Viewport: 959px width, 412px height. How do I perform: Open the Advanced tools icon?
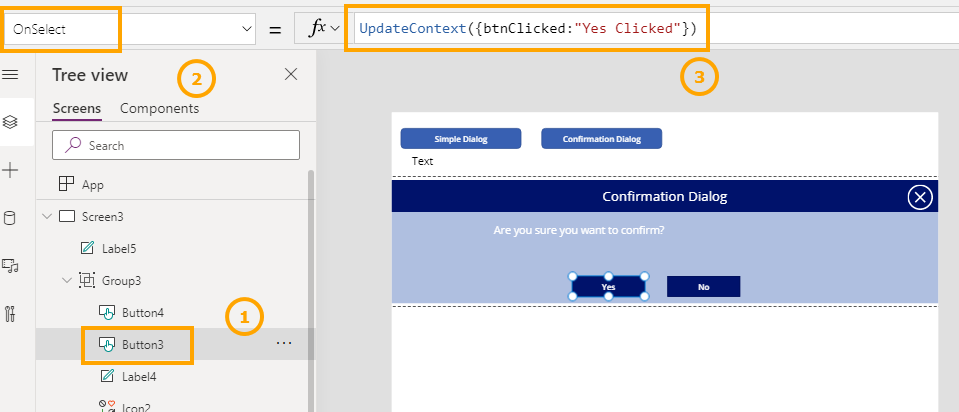(x=11, y=314)
